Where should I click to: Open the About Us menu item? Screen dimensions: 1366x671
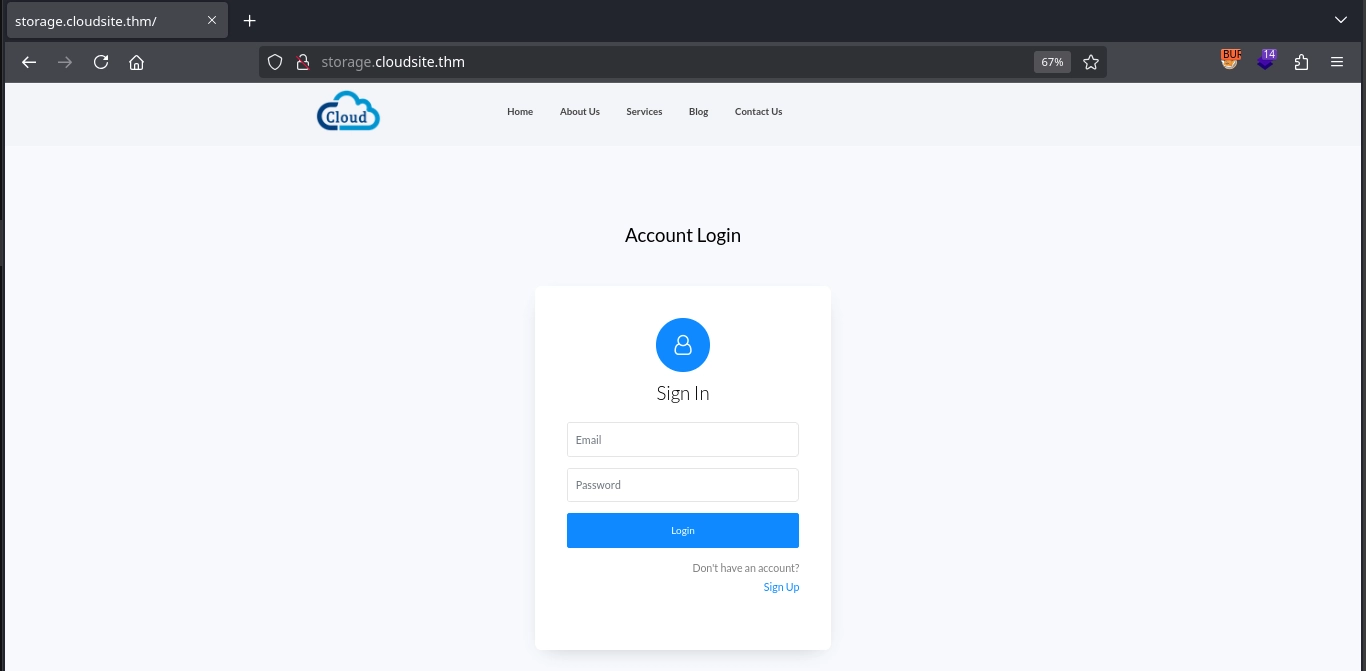click(580, 112)
